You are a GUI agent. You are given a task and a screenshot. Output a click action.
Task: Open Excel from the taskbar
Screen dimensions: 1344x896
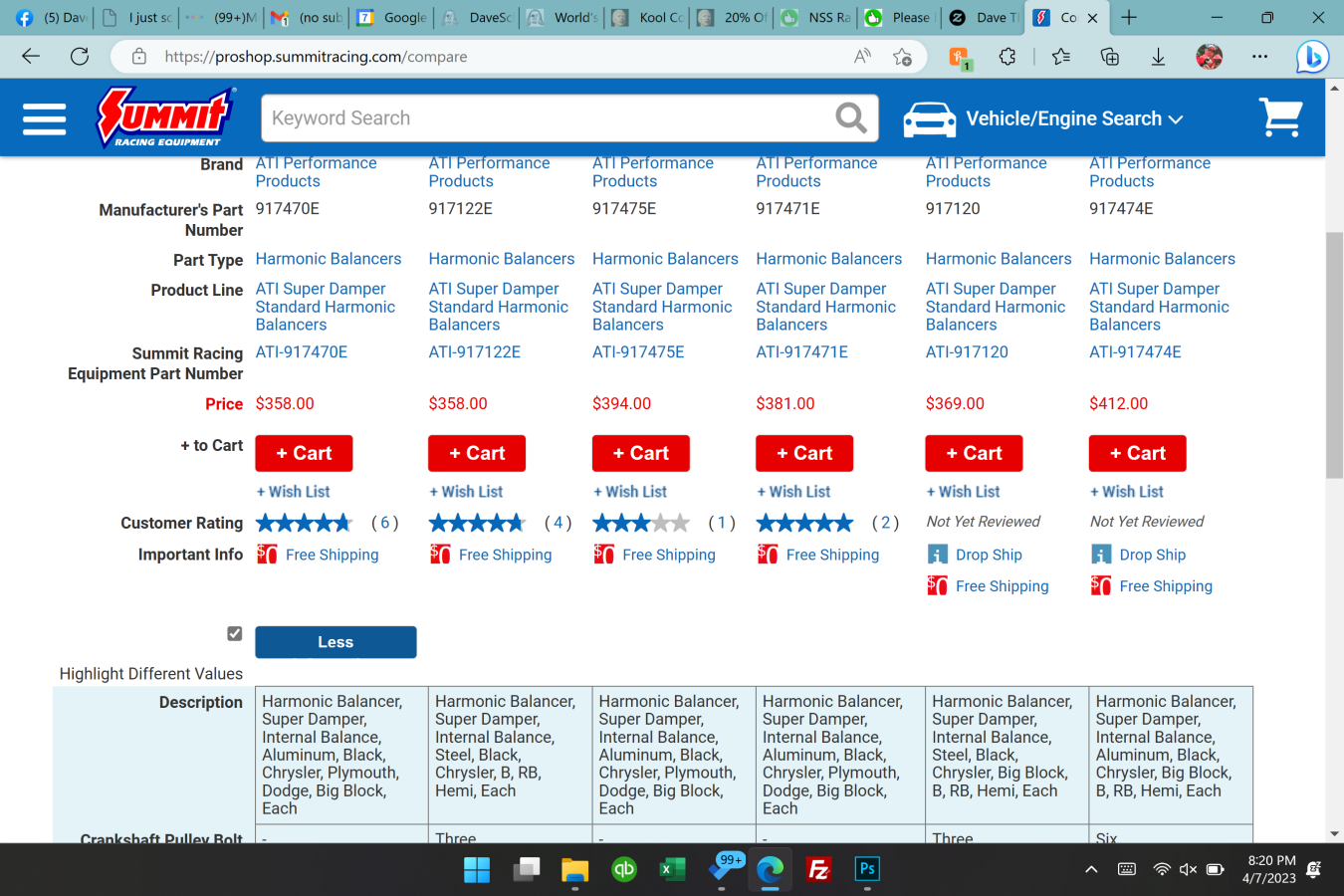[672, 869]
